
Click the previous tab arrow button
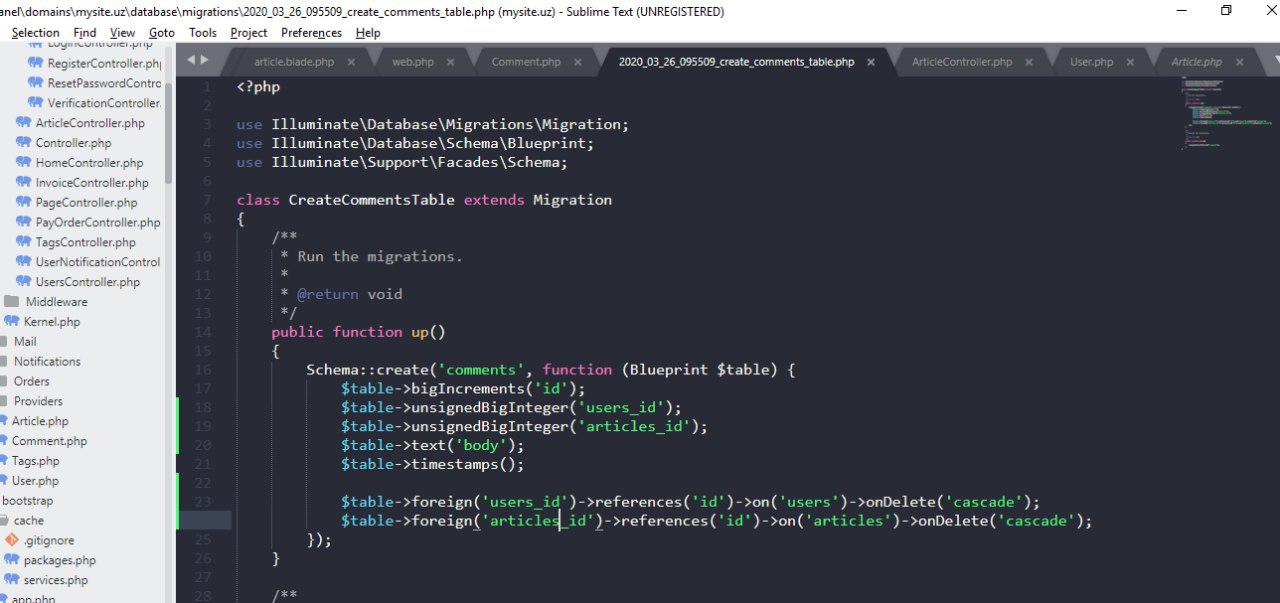(x=192, y=60)
